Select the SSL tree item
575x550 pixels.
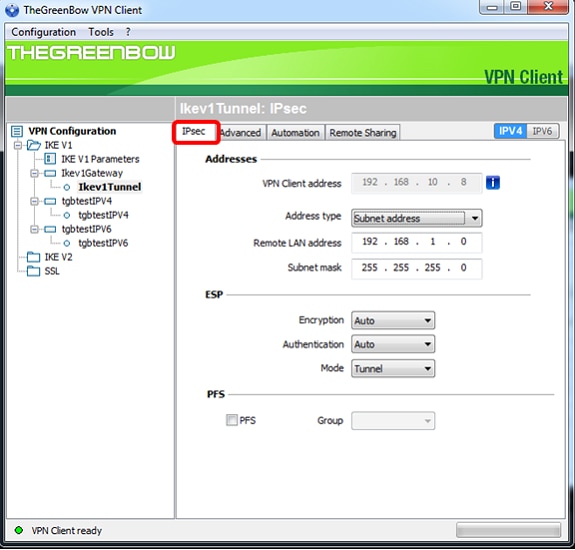click(52, 271)
